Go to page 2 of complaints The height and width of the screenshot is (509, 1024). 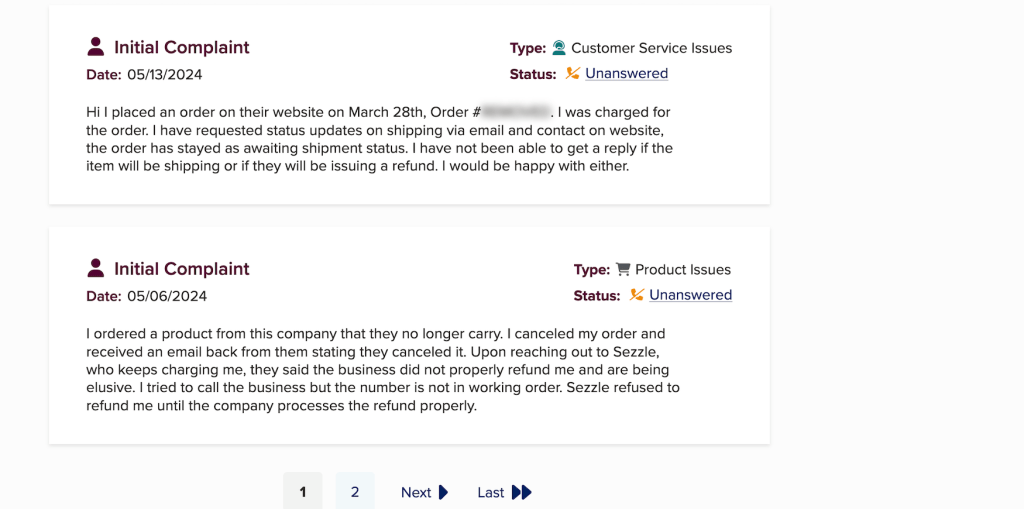tap(355, 491)
